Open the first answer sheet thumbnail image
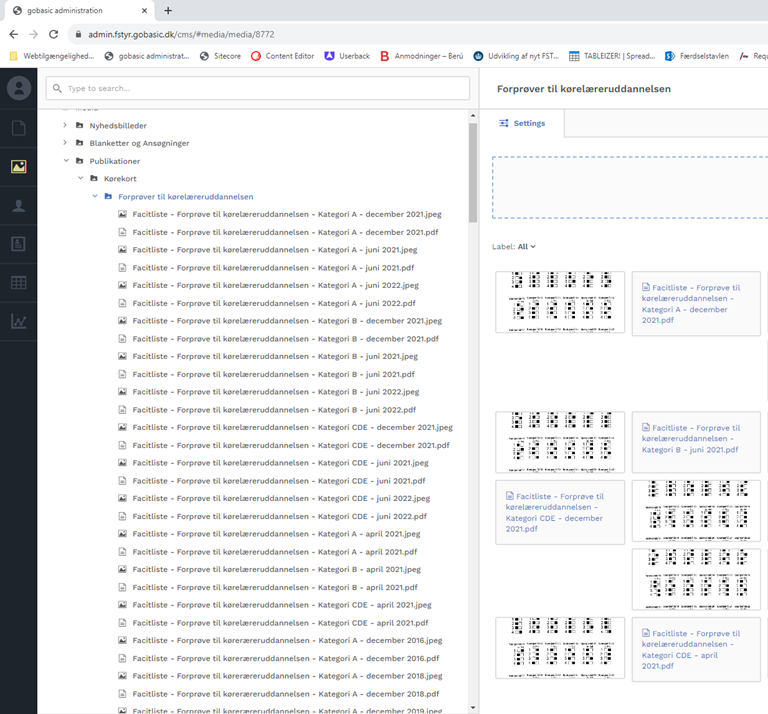768x714 pixels. pos(560,302)
